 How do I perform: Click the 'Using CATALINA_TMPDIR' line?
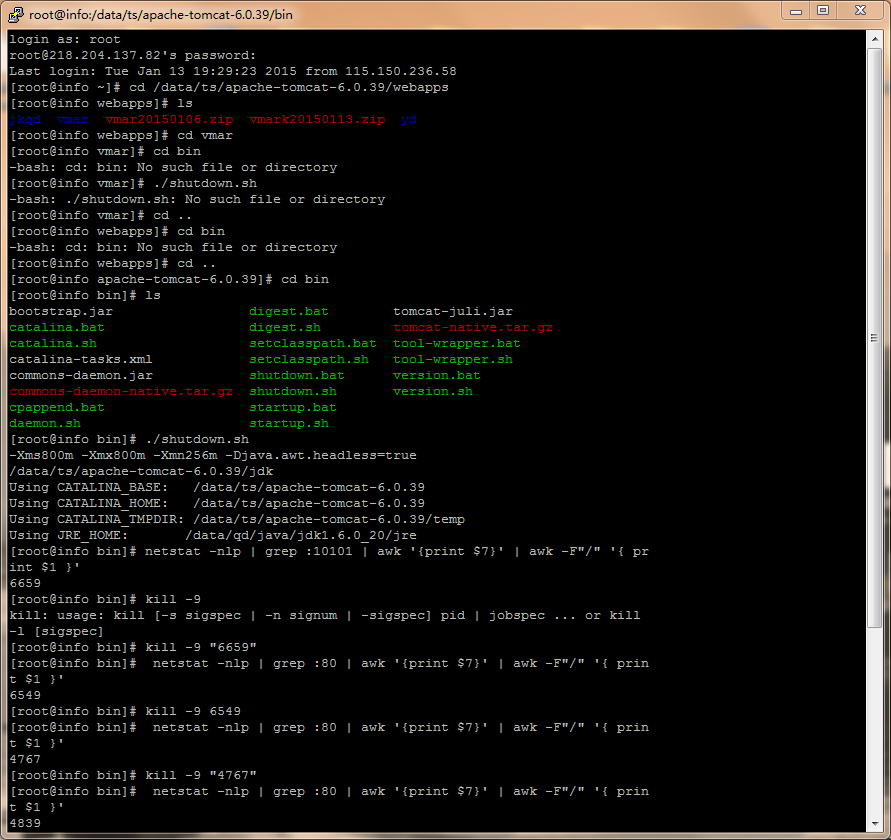point(237,519)
